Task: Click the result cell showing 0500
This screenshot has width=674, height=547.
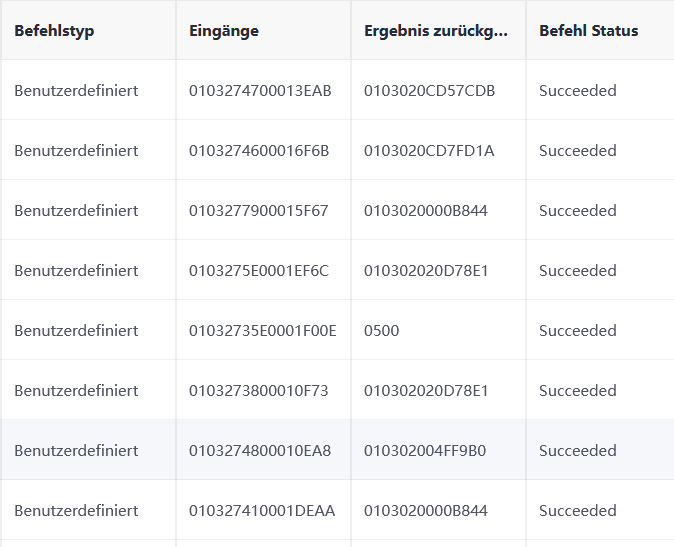Action: point(381,331)
